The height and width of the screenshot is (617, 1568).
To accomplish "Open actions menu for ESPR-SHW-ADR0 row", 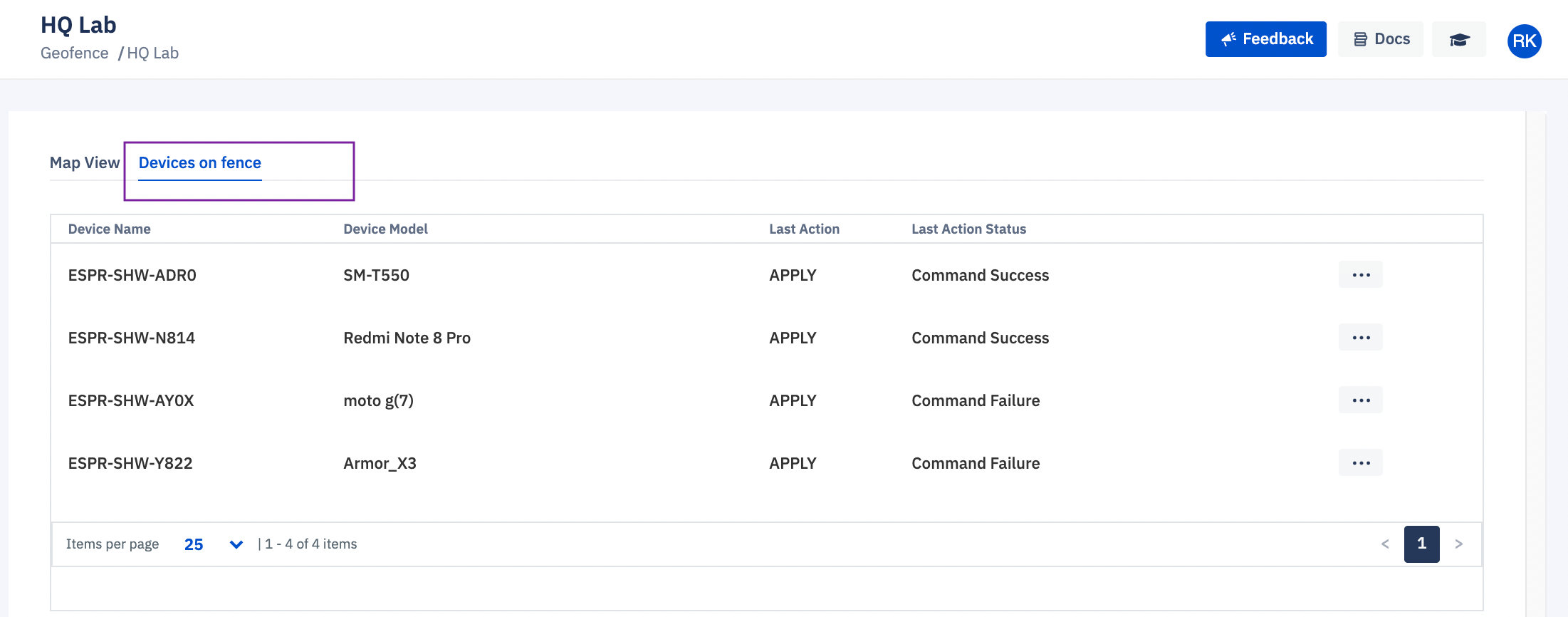I will click(x=1361, y=275).
